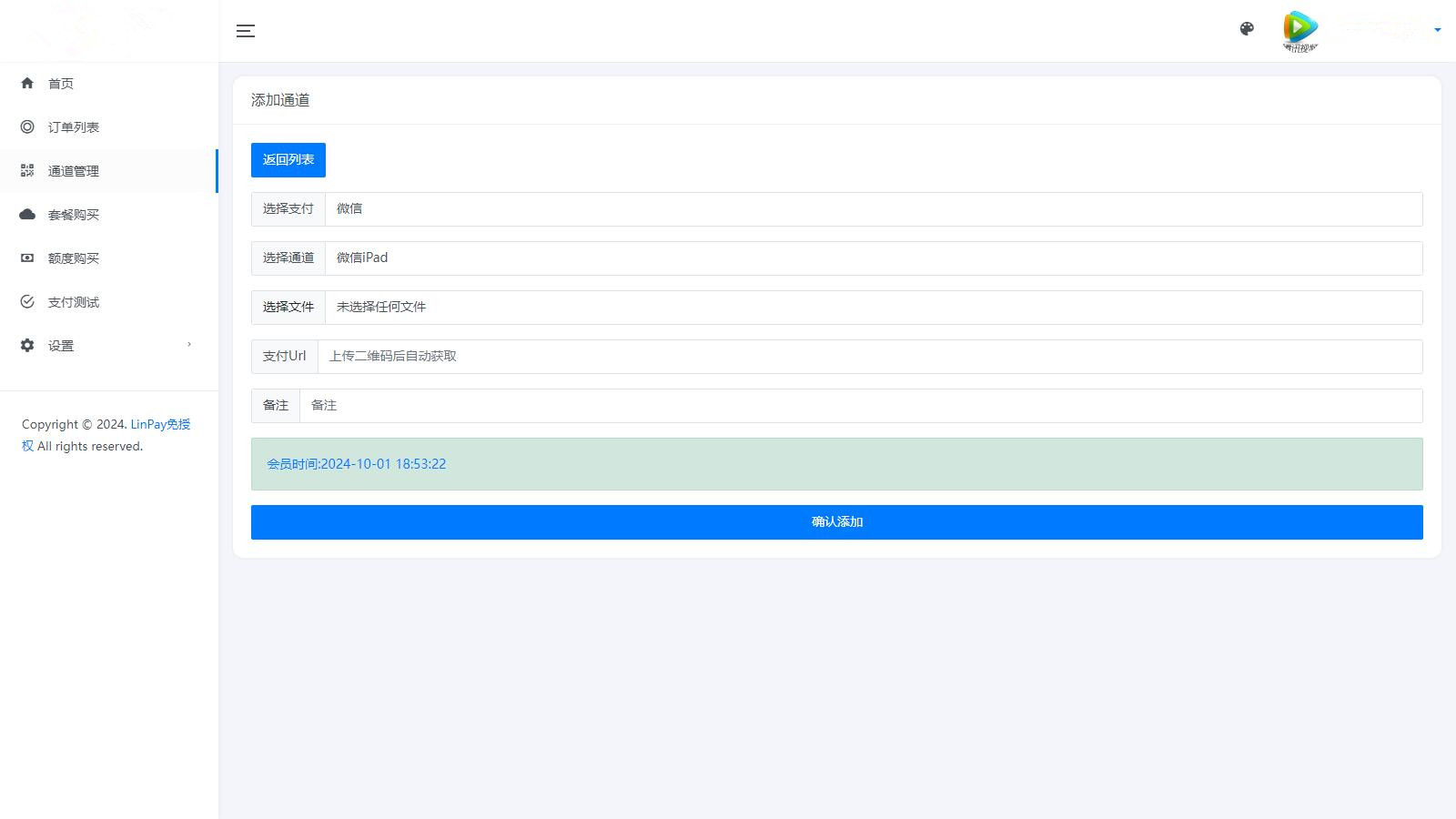The image size is (1456, 819).
Task: Click the user avatar image
Action: pyautogui.click(x=1300, y=31)
